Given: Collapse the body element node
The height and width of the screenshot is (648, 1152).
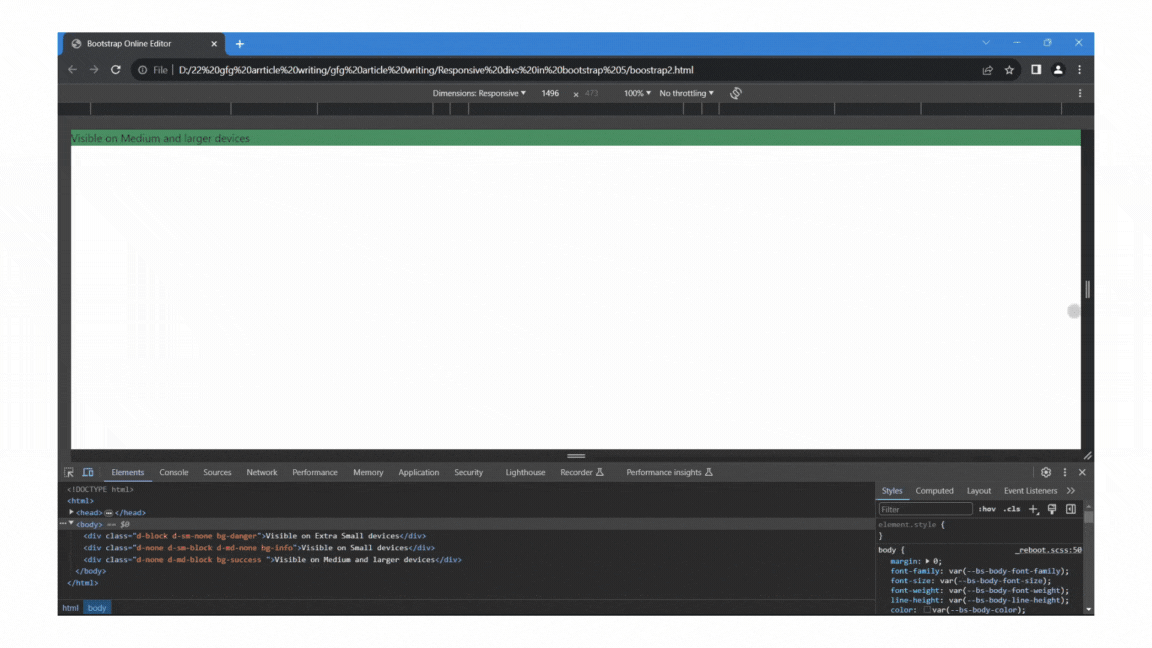Looking at the screenshot, I should click(x=71, y=524).
